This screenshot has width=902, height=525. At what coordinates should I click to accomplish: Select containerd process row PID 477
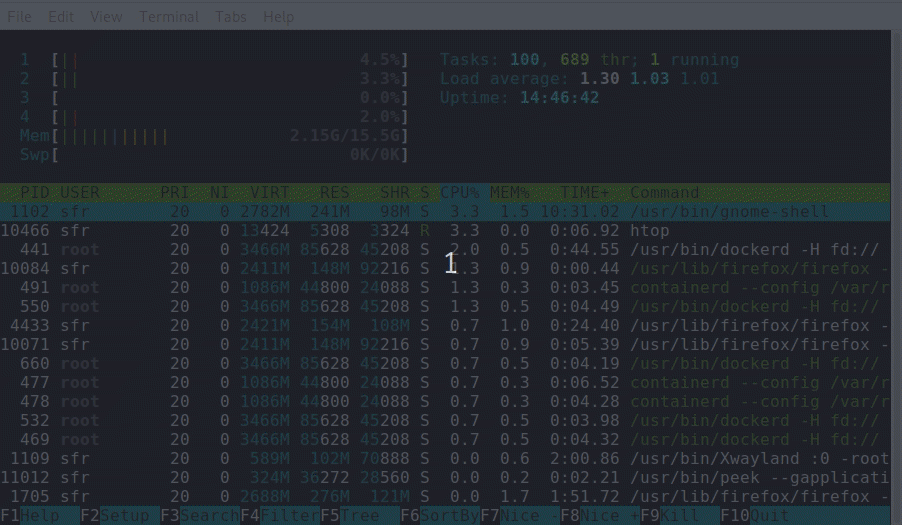coord(445,382)
